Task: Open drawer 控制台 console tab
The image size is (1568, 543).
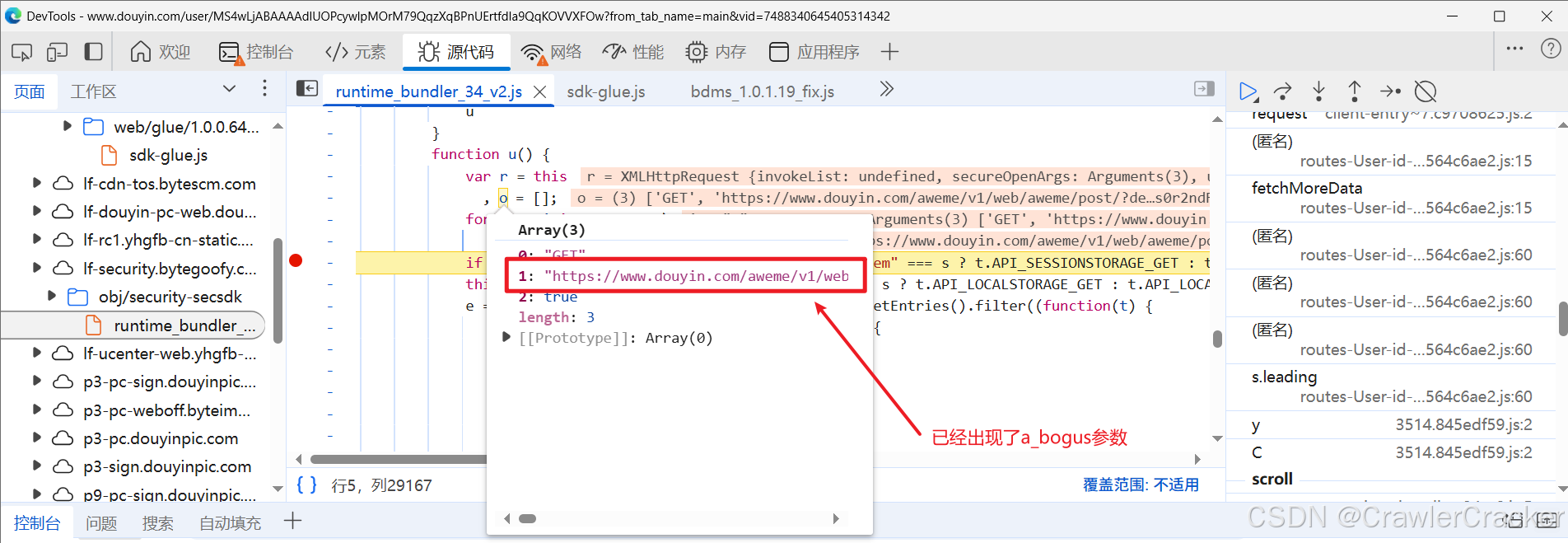Action: click(37, 522)
